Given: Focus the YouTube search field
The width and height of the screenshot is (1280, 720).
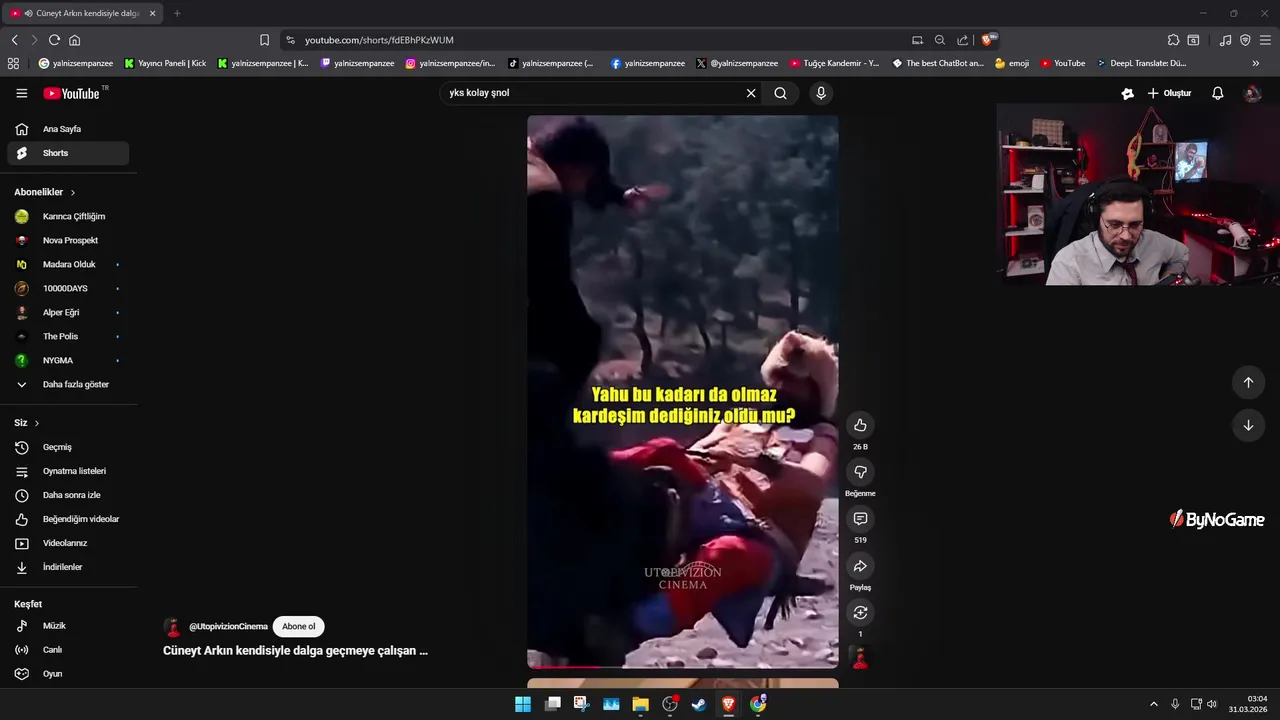Looking at the screenshot, I should coord(595,93).
